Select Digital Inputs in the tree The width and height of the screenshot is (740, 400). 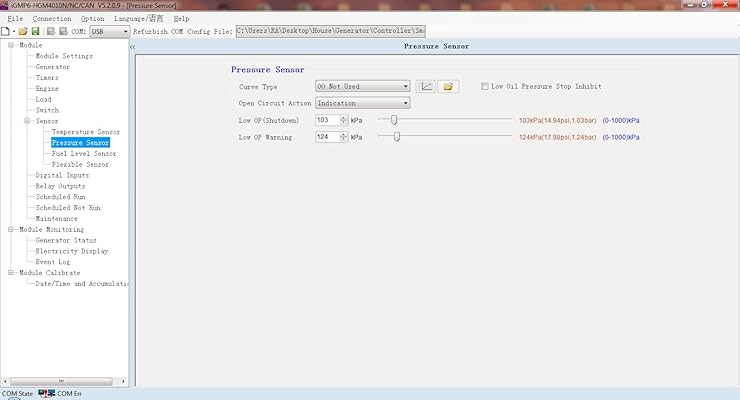click(62, 175)
